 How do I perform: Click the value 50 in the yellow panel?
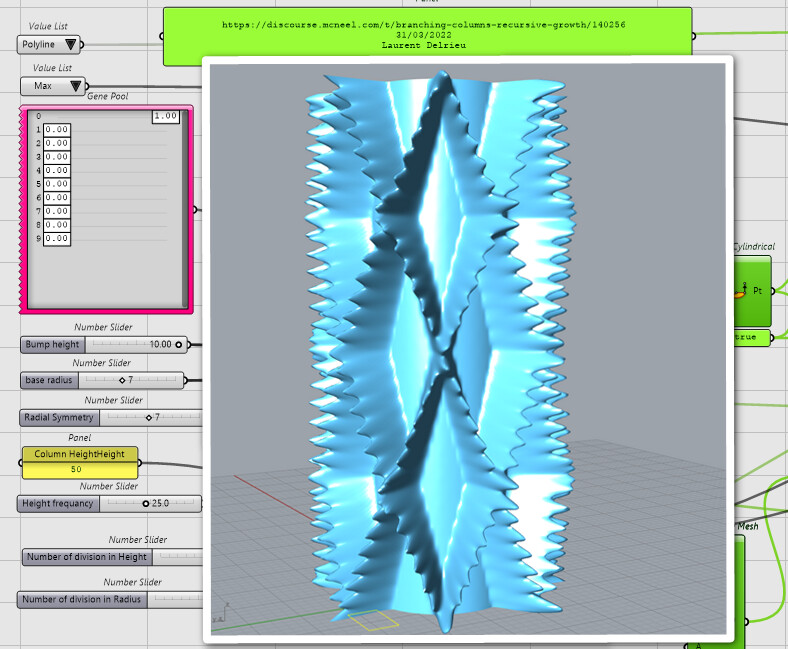click(x=76, y=469)
